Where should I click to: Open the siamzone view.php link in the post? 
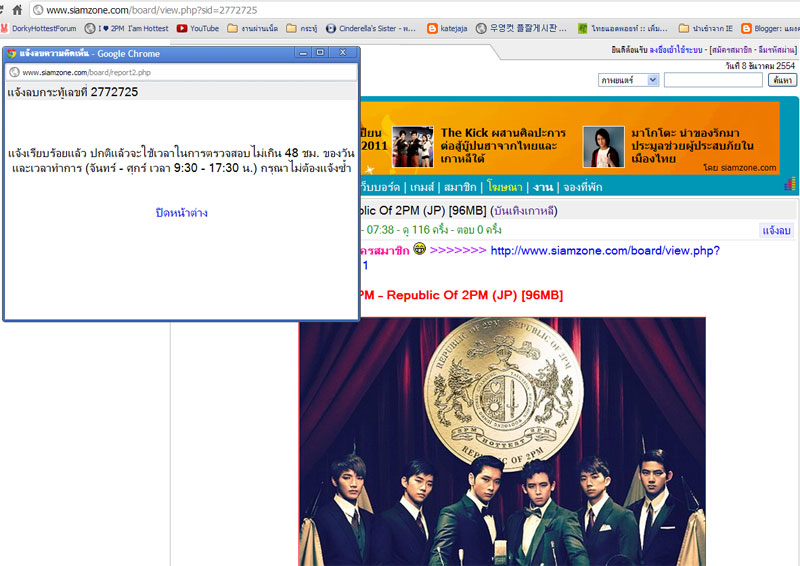(x=605, y=251)
